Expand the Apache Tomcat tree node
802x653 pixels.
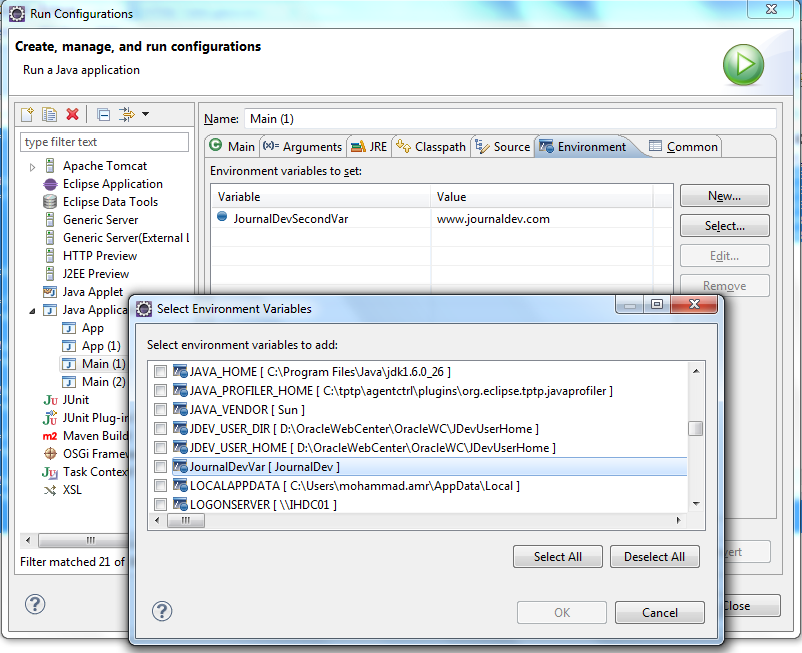click(32, 167)
